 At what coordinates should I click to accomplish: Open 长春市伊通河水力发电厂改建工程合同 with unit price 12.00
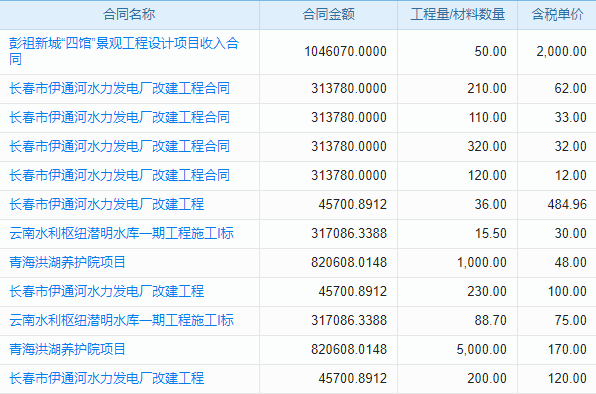point(119,175)
